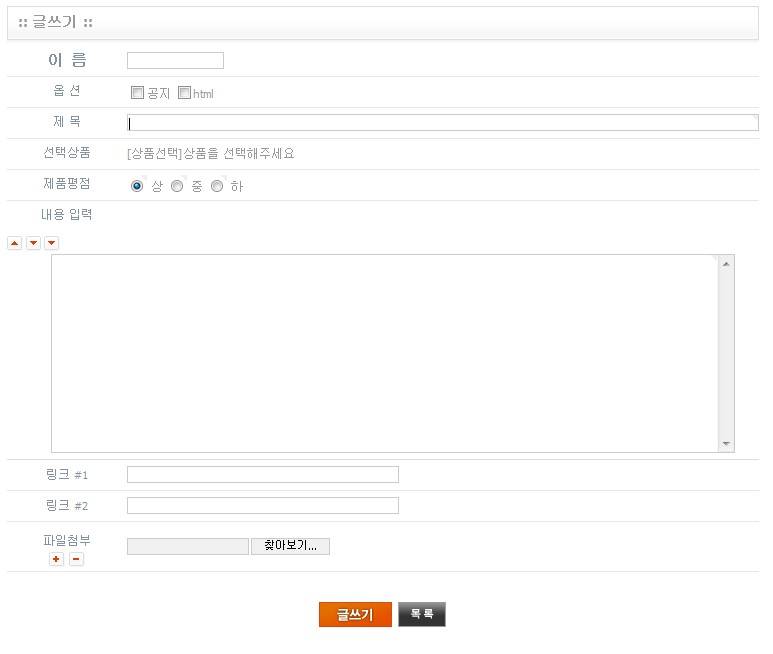The image size is (773, 654).
Task: Click the 찾아보기... browse button
Action: 290,546
